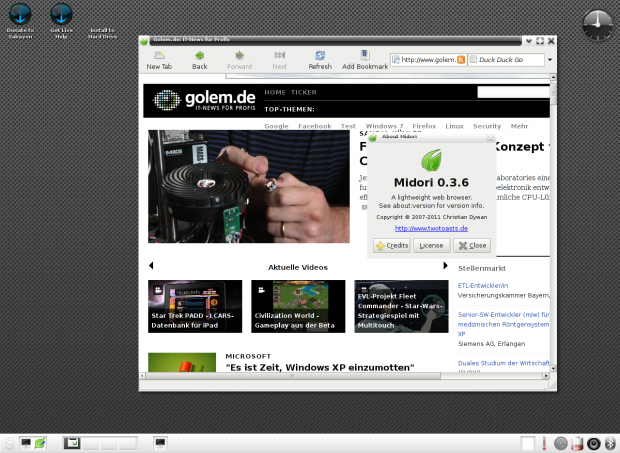Show previous videos with left arrow
Screen dimensions: 620x453
[x=151, y=266]
